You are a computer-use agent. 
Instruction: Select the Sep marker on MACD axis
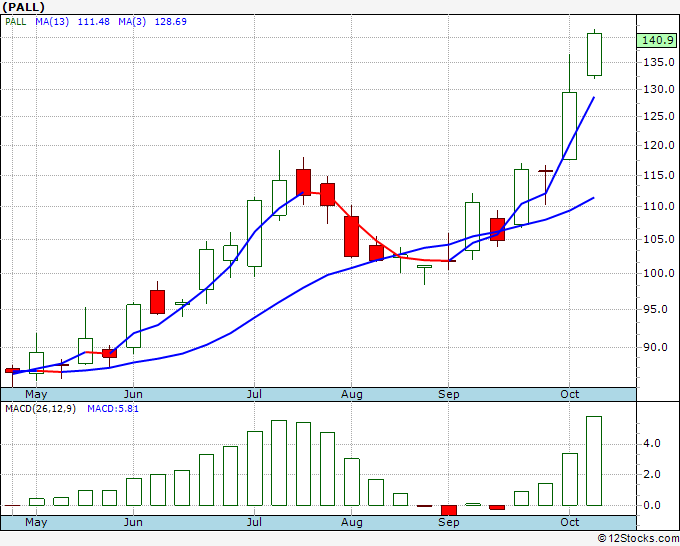point(448,522)
